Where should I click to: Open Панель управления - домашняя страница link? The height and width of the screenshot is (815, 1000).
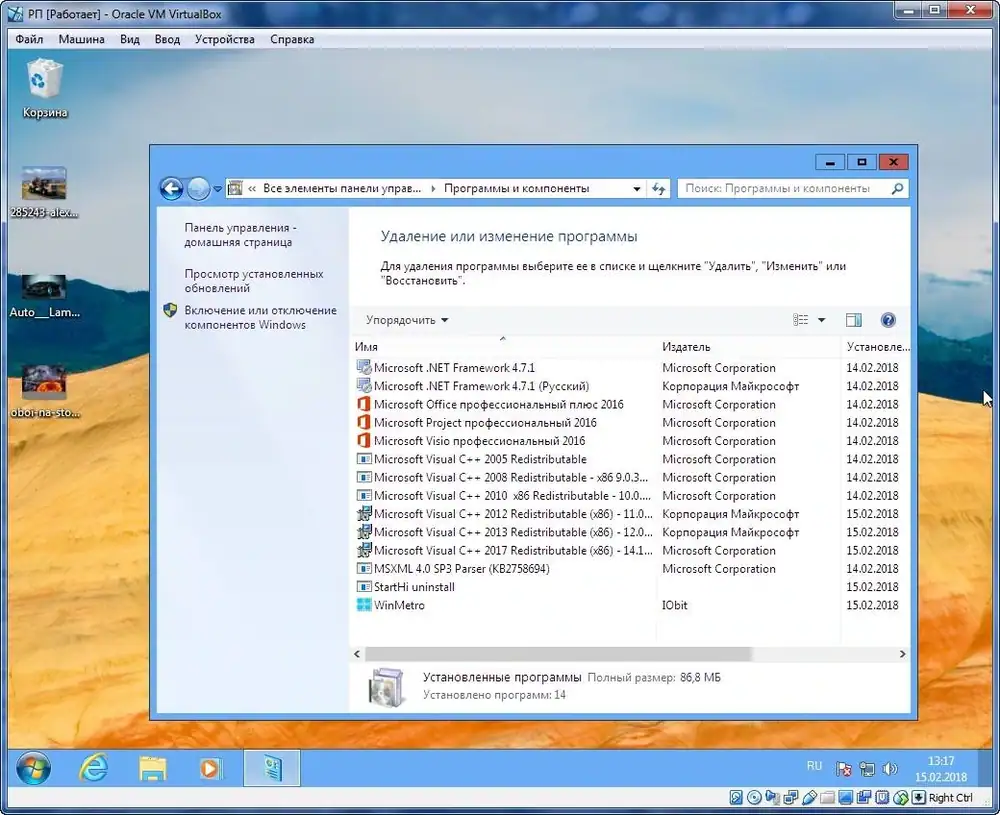coord(240,235)
